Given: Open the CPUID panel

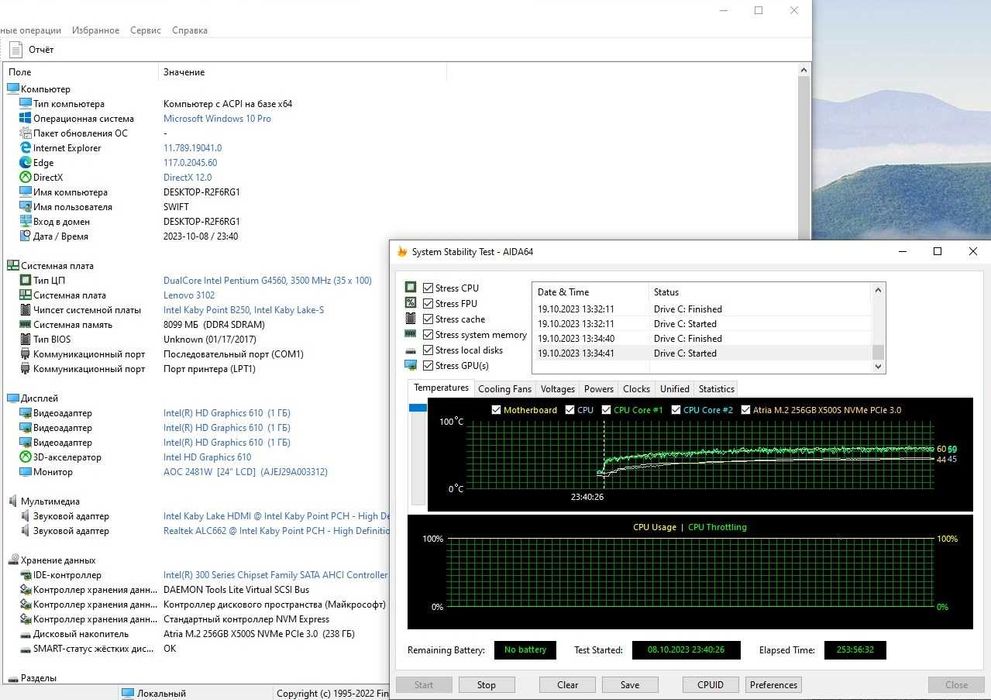Looking at the screenshot, I should (x=710, y=685).
